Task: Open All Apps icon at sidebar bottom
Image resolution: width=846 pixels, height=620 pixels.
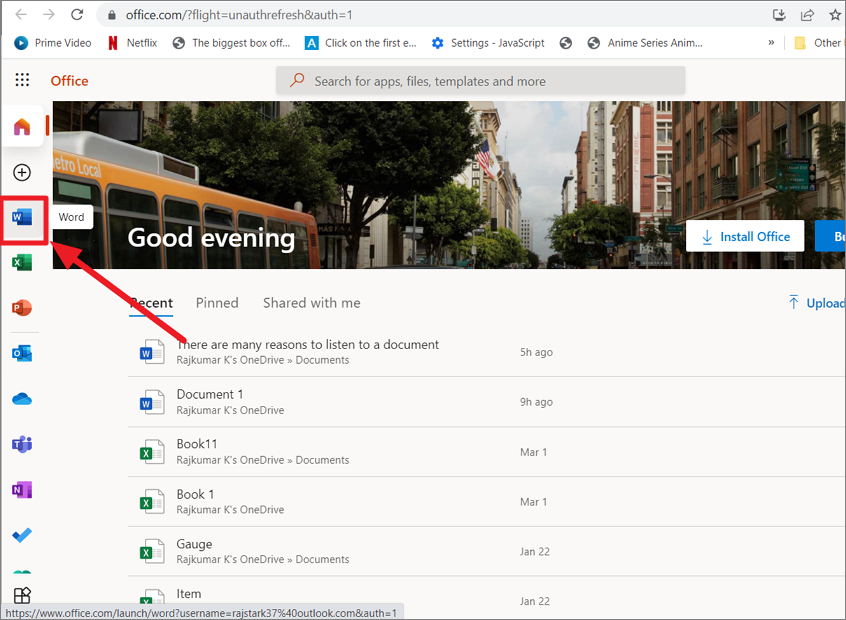Action: [22, 596]
